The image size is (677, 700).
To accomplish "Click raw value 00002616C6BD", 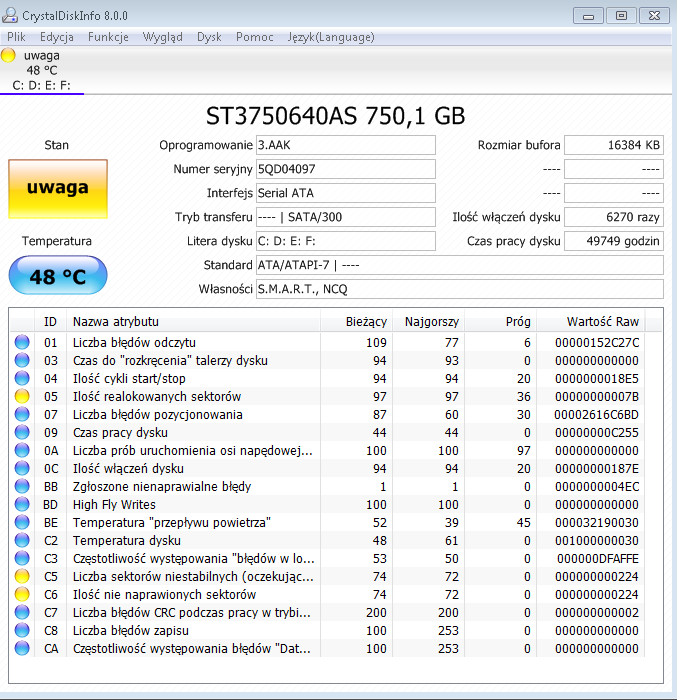I will coord(597,414).
